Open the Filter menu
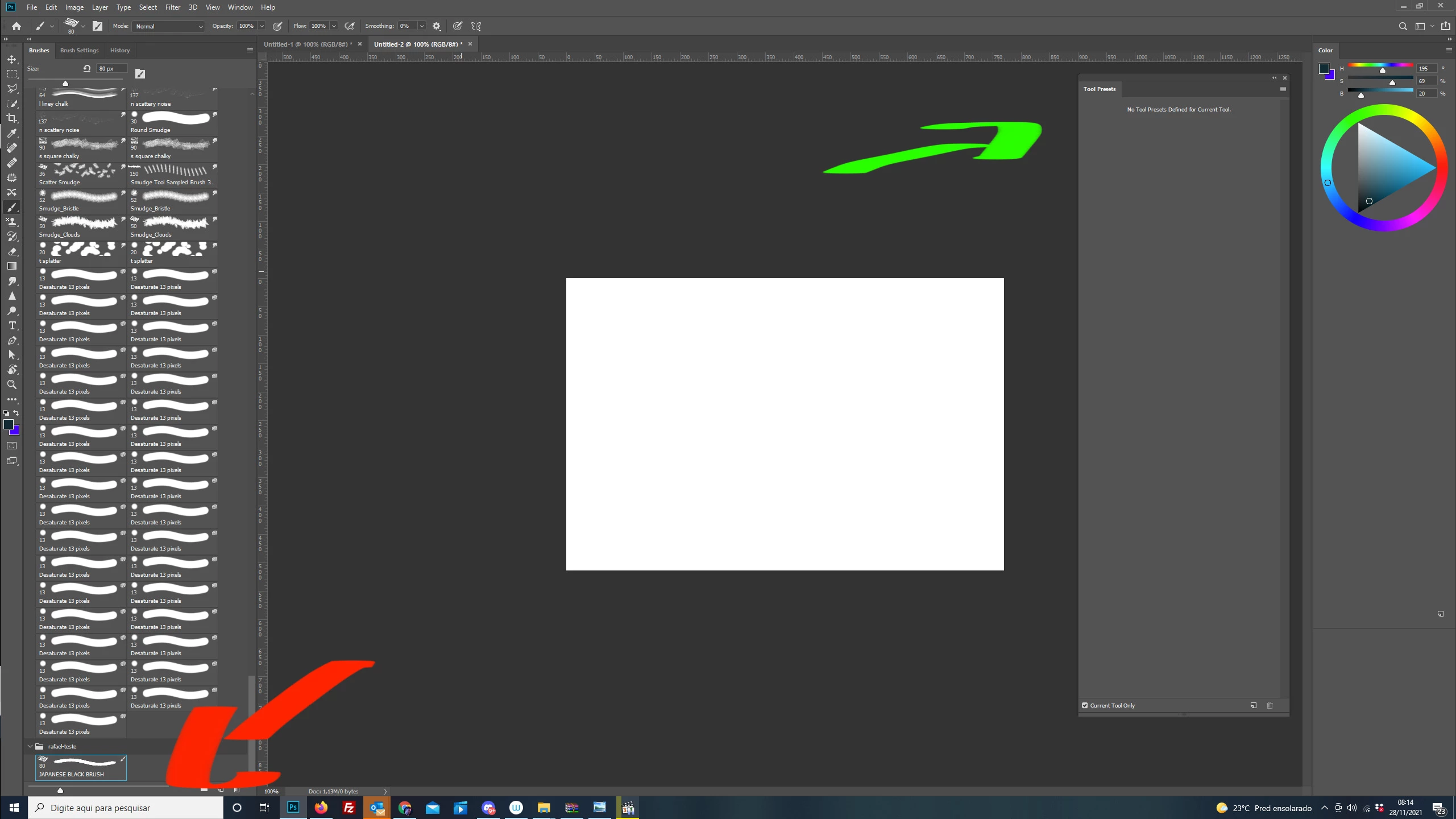Viewport: 1456px width, 819px height. pos(172,7)
